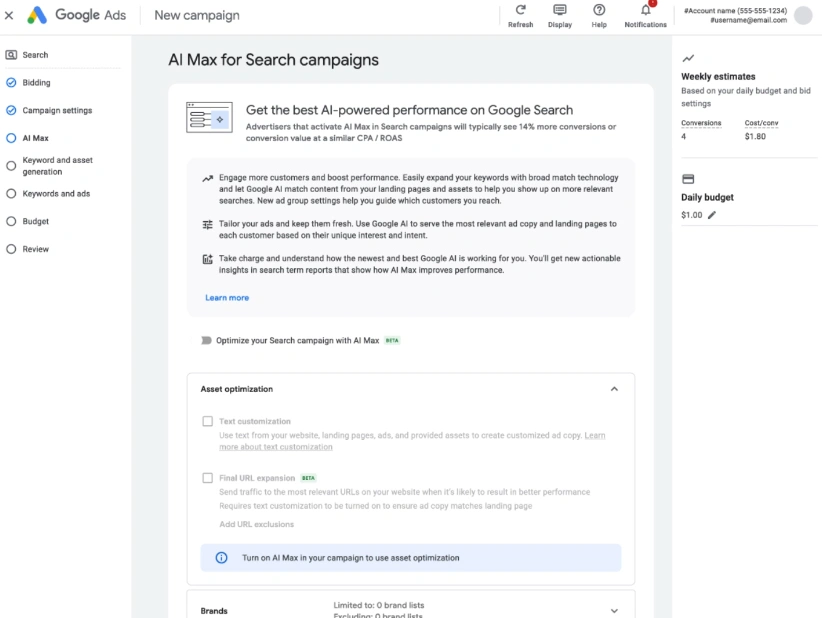
Task: Check the Final URL expansion checkbox
Action: pyautogui.click(x=208, y=478)
